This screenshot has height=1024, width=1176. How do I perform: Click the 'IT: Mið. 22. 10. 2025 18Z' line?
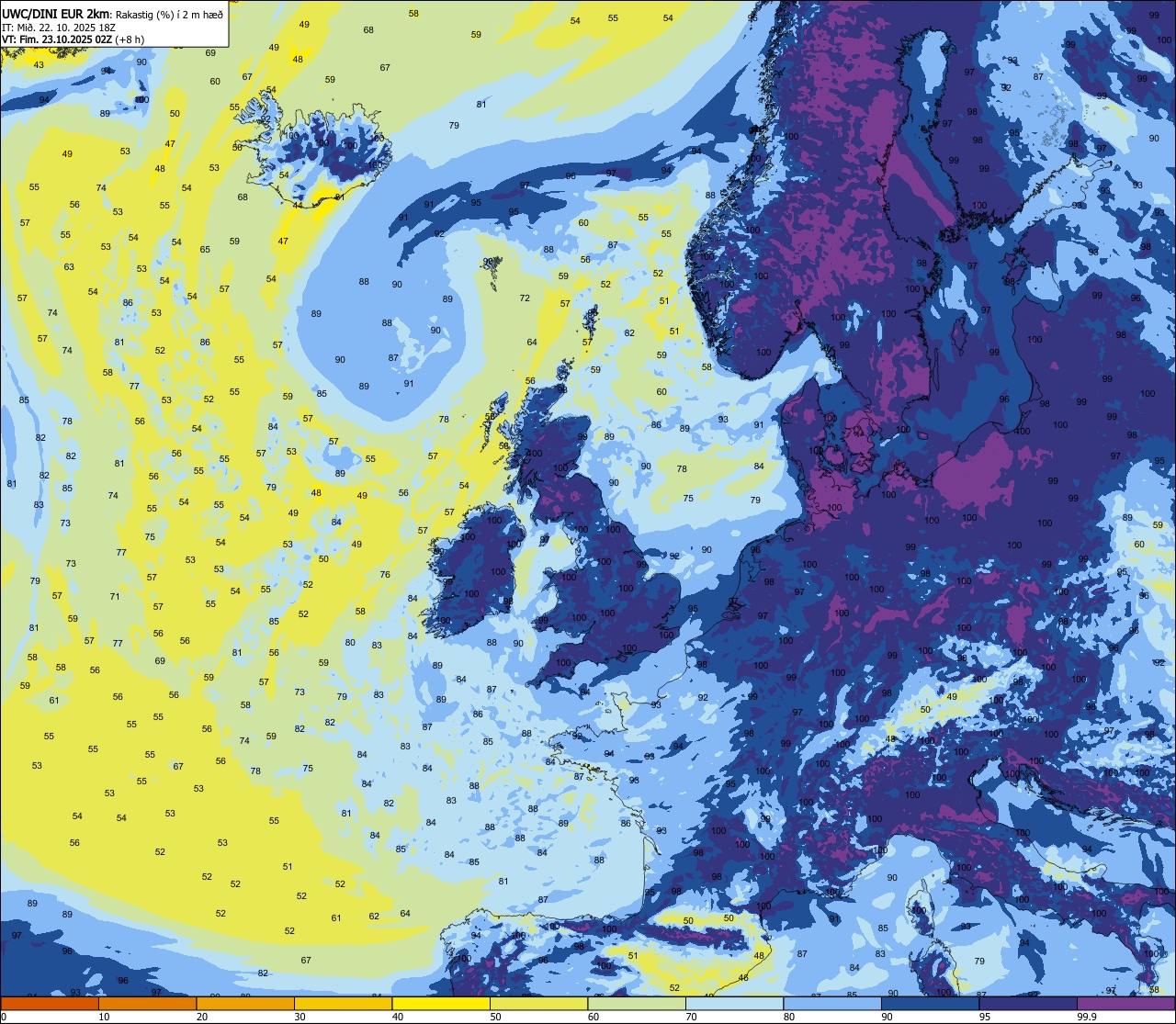click(58, 28)
